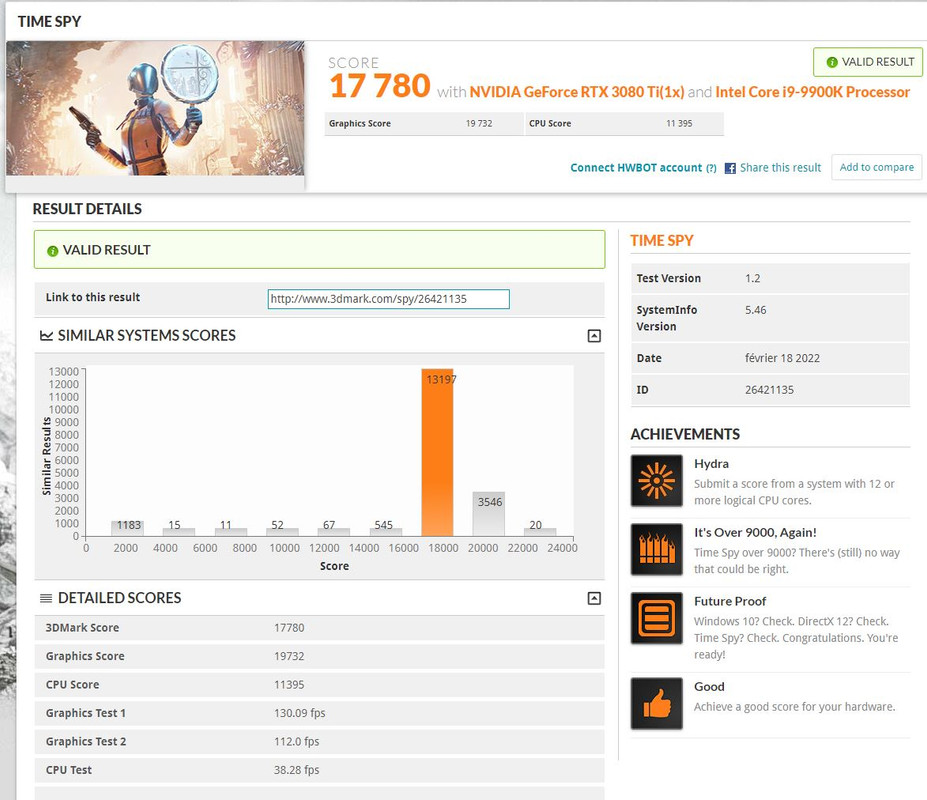Click the Result Details heading
927x800 pixels.
coord(87,209)
